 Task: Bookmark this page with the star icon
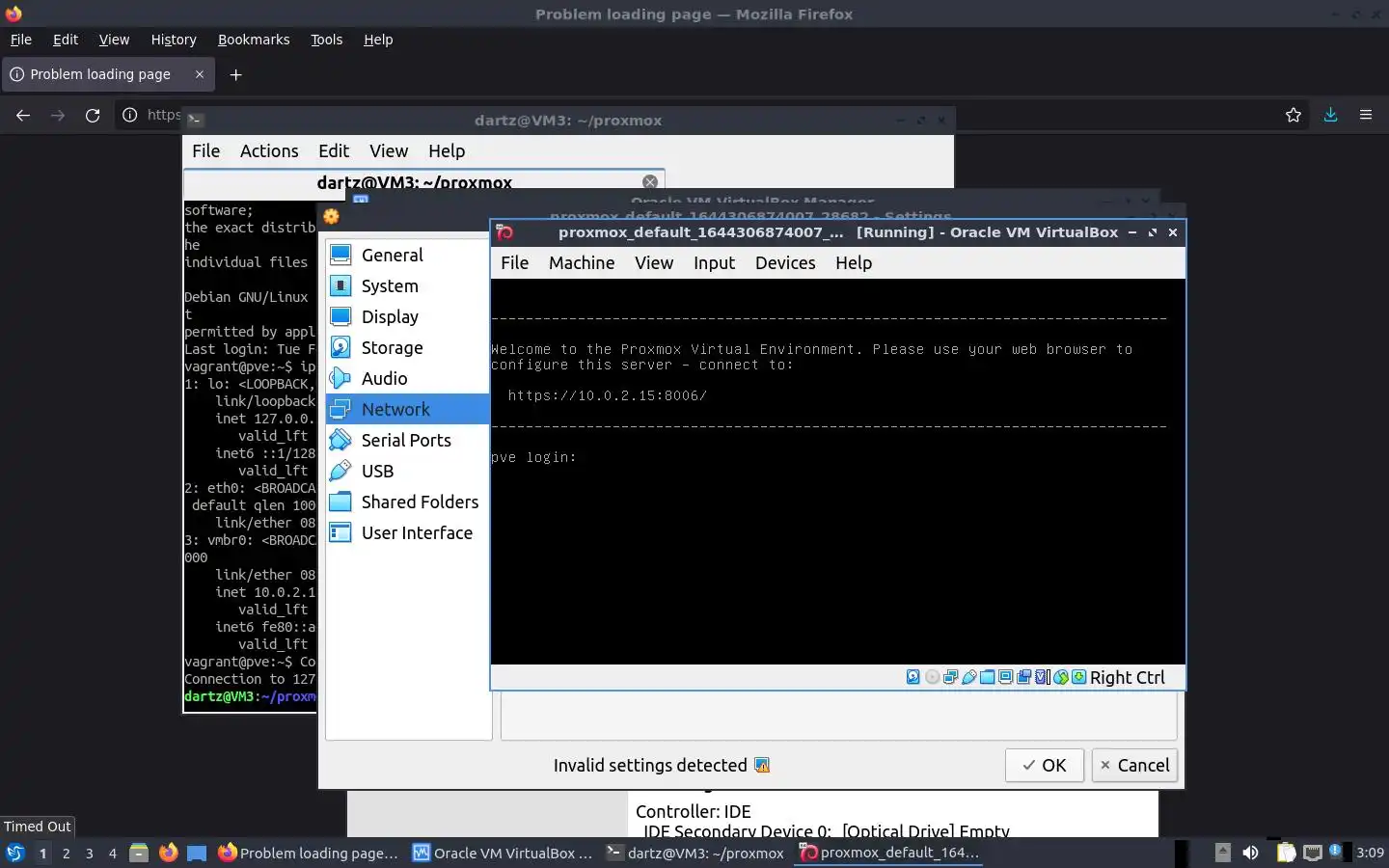pyautogui.click(x=1294, y=115)
